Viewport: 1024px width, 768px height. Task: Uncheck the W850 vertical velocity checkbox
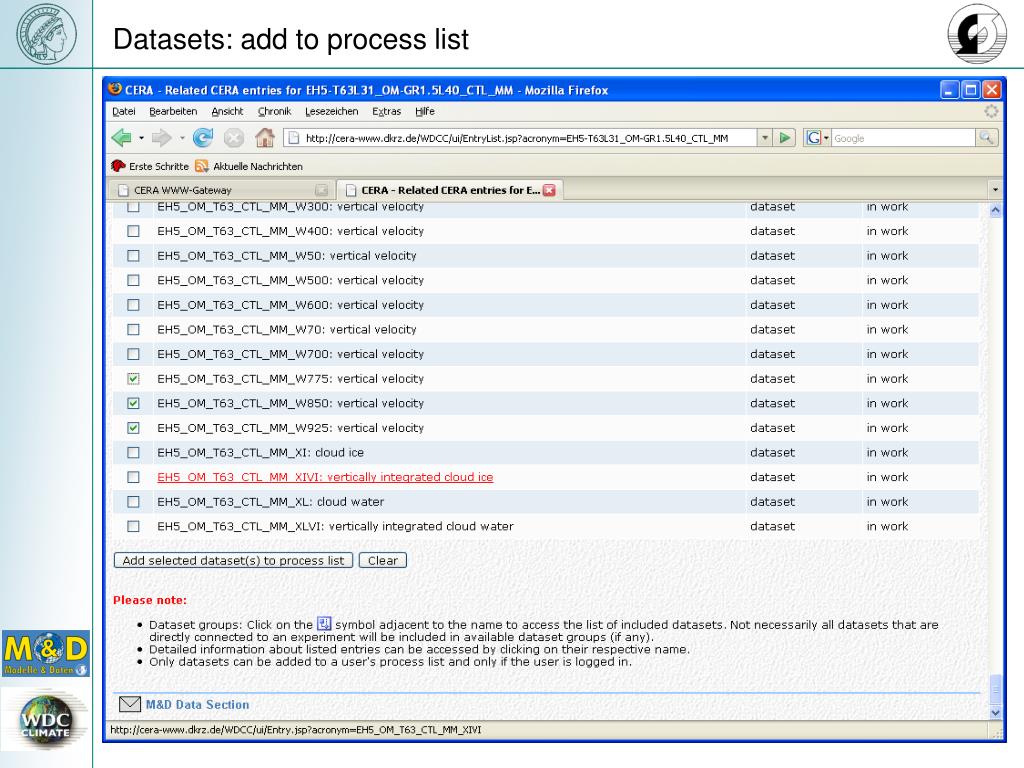[133, 404]
